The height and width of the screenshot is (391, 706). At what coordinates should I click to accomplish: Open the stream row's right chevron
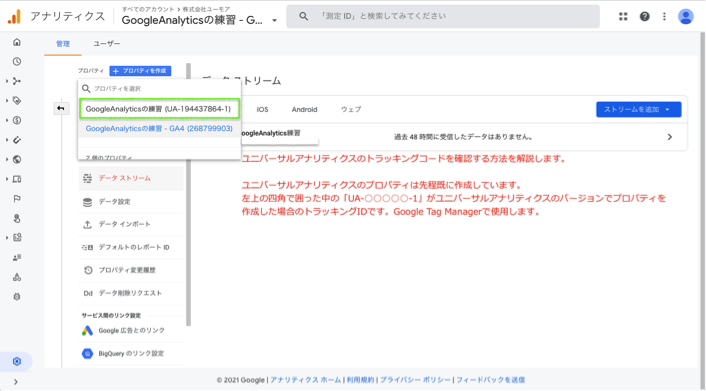[x=670, y=137]
